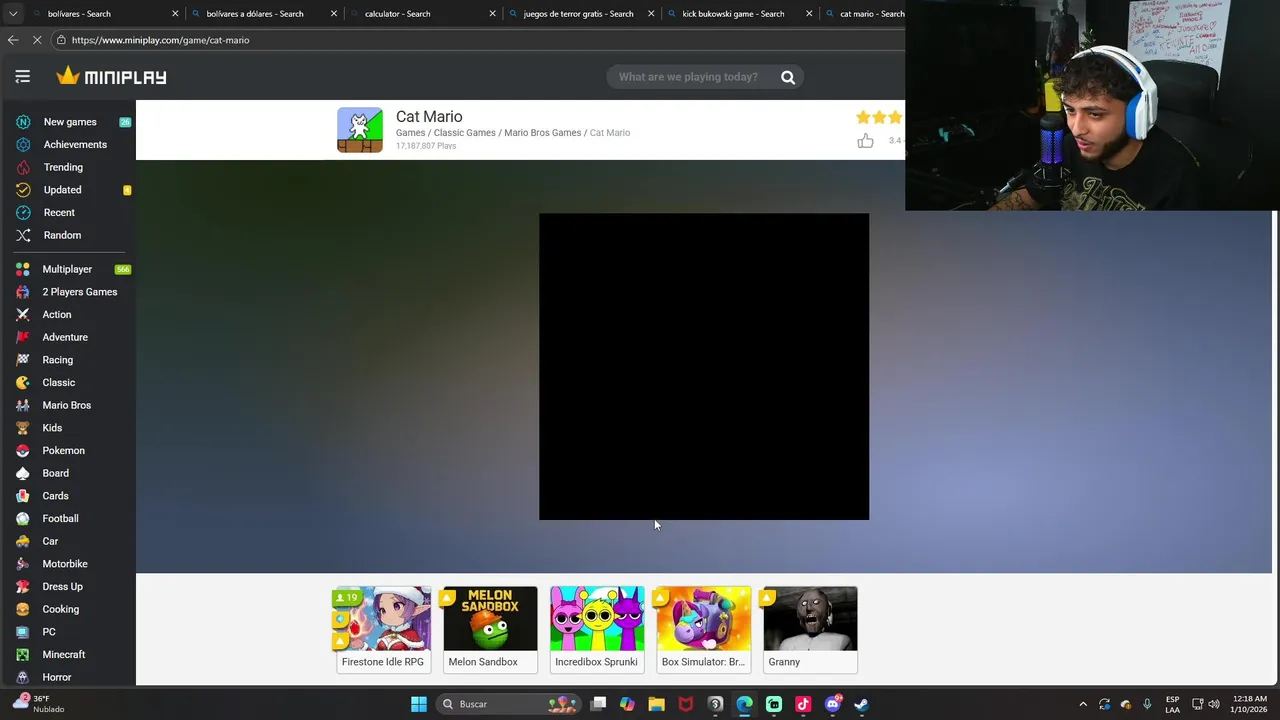This screenshot has width=1280, height=720.
Task: Click the Racing checkered flag icon
Action: pos(23,360)
